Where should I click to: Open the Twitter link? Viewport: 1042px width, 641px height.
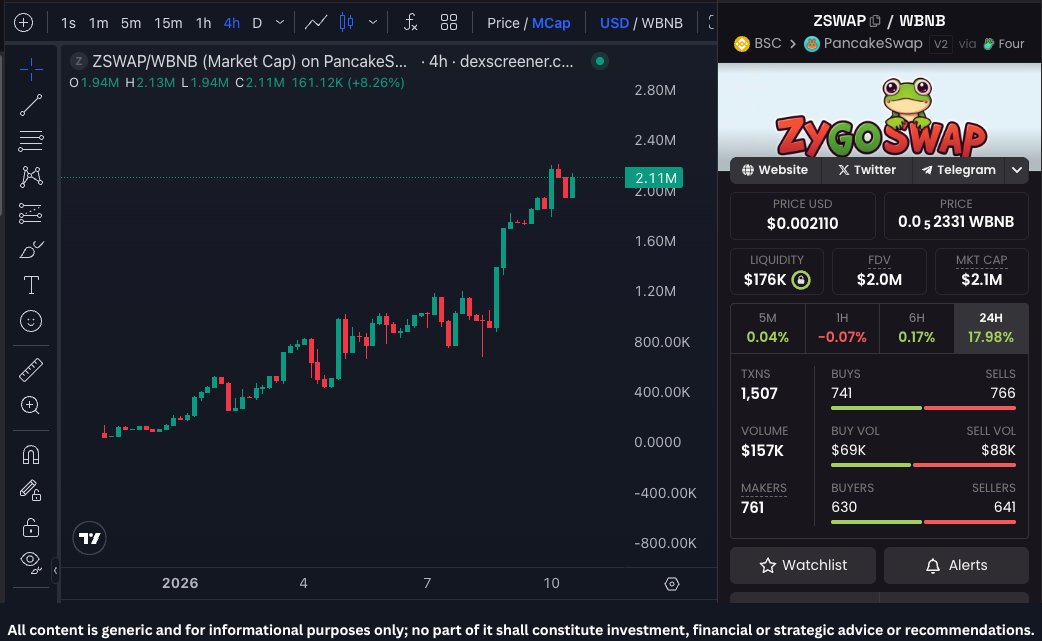867,170
